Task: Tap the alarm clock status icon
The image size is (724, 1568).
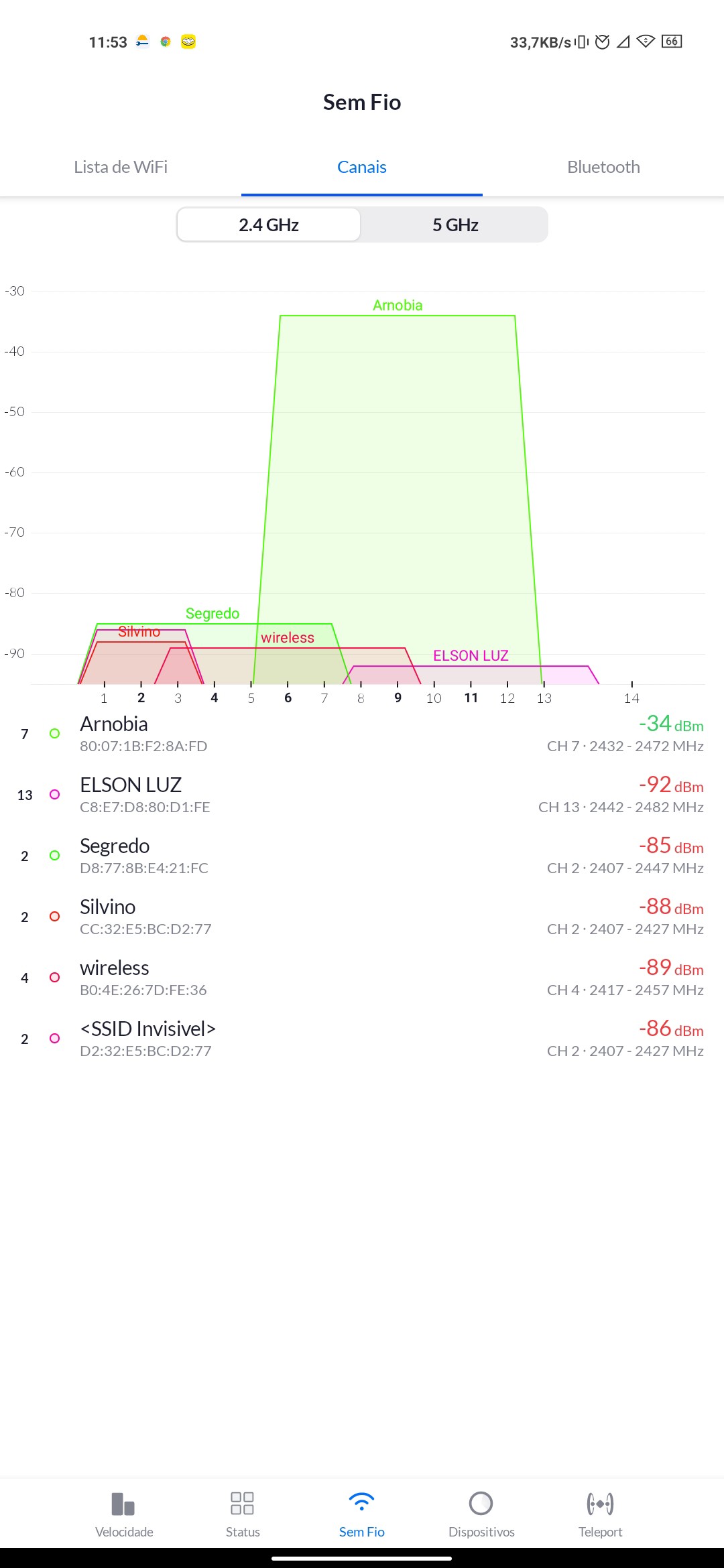Action: [603, 42]
